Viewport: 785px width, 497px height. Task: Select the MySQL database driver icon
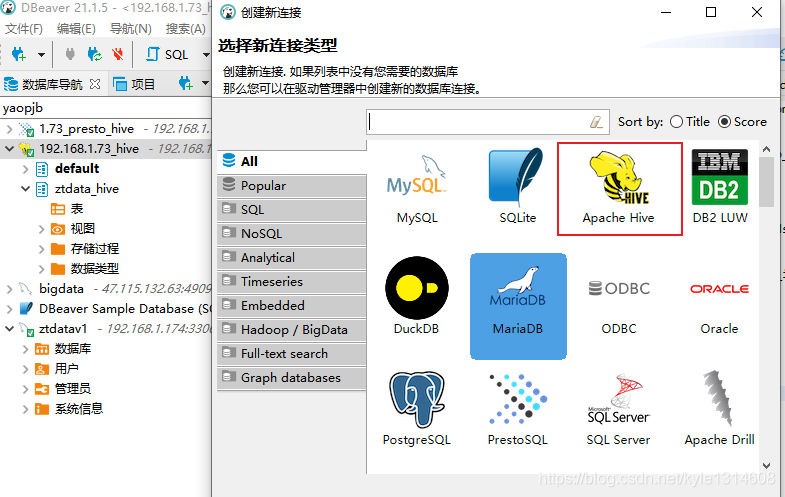(417, 176)
